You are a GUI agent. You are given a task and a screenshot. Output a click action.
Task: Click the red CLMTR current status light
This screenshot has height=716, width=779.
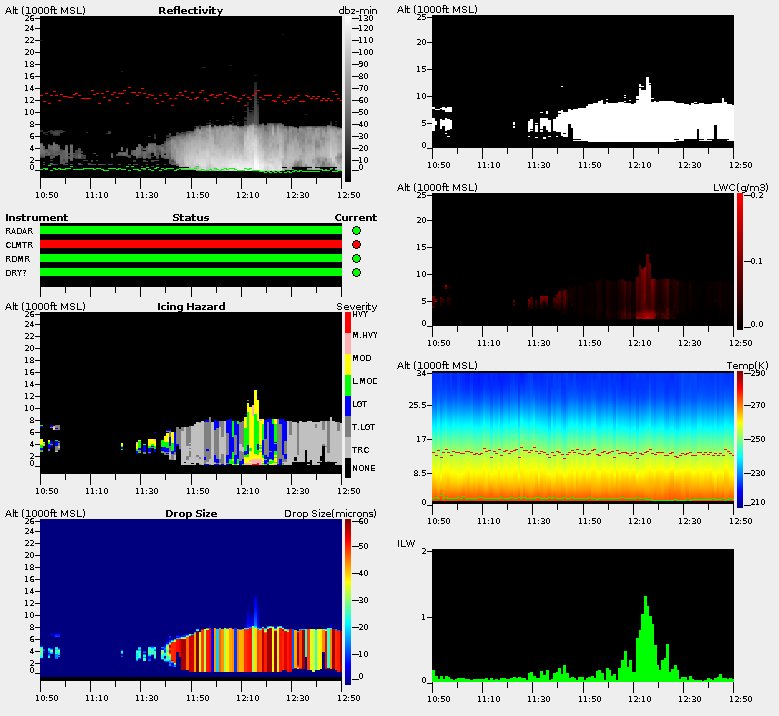click(357, 245)
